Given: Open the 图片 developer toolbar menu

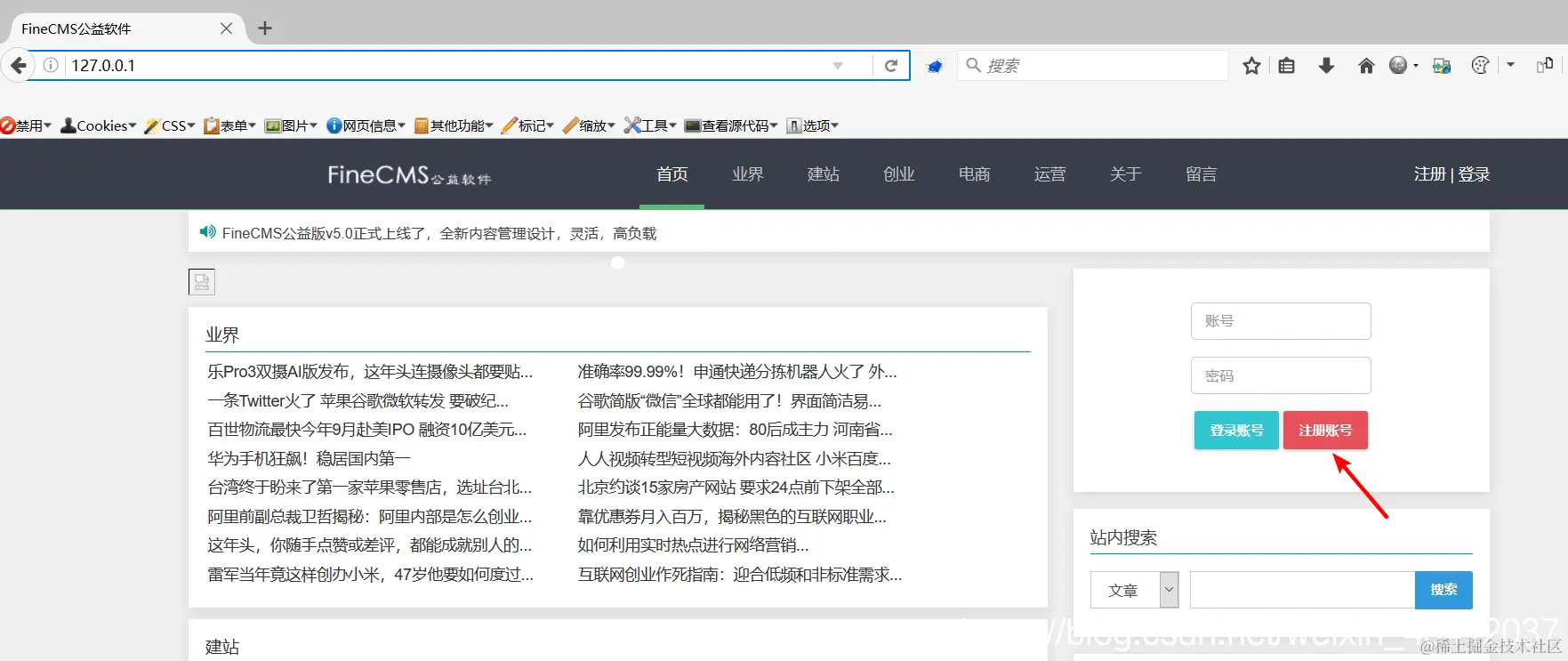Looking at the screenshot, I should (291, 125).
